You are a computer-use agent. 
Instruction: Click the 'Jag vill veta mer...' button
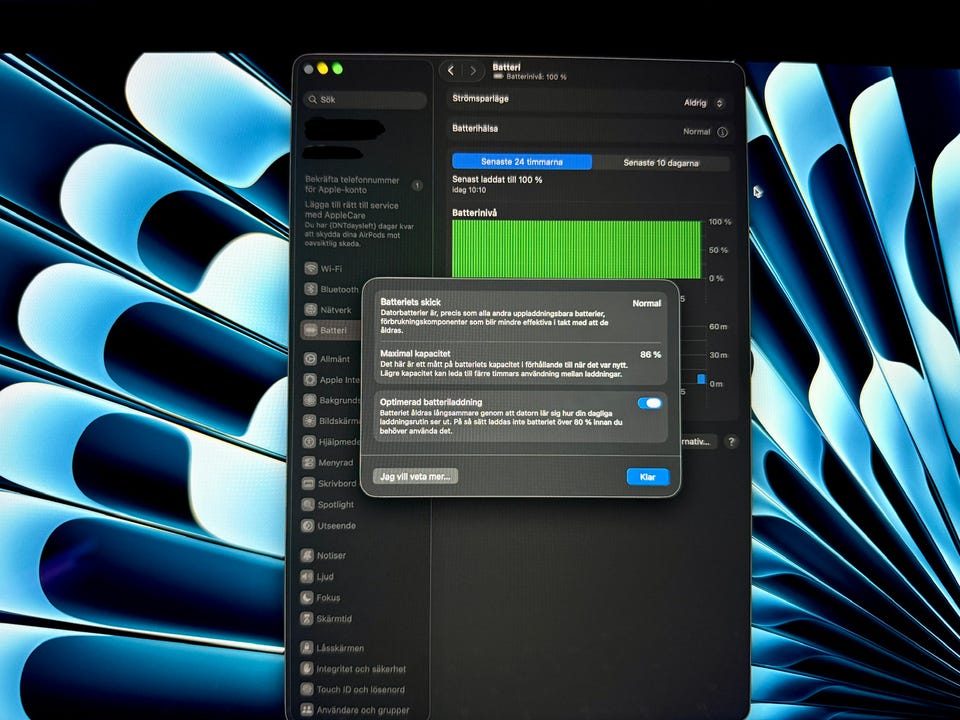pos(415,477)
